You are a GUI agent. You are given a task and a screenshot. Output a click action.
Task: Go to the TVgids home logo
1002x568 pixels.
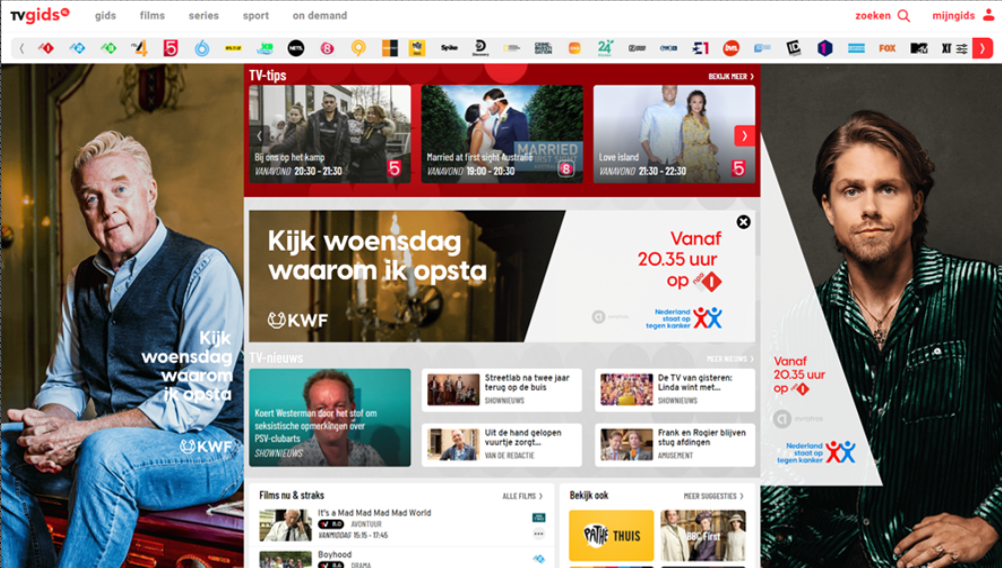(x=40, y=15)
